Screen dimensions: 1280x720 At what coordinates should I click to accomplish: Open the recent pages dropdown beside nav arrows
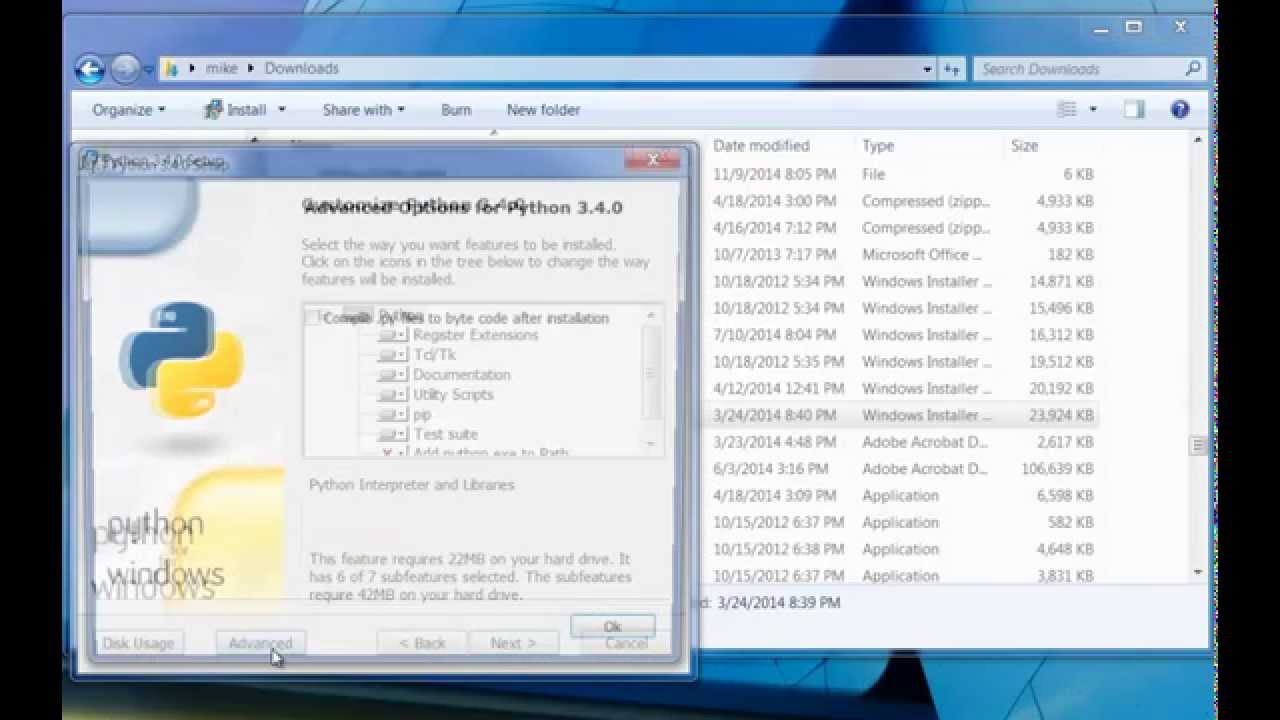coord(148,70)
